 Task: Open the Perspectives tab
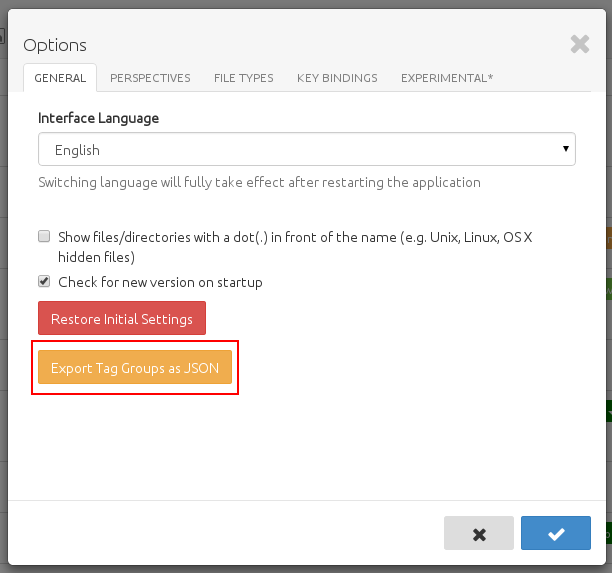150,78
